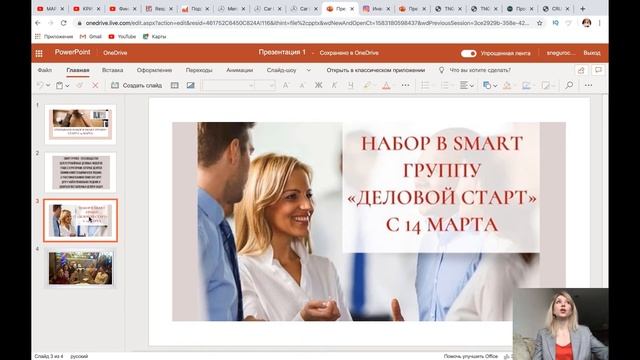Screen dimensions: 640x360
Task: Click the русский language status entry
Action: click(79, 356)
